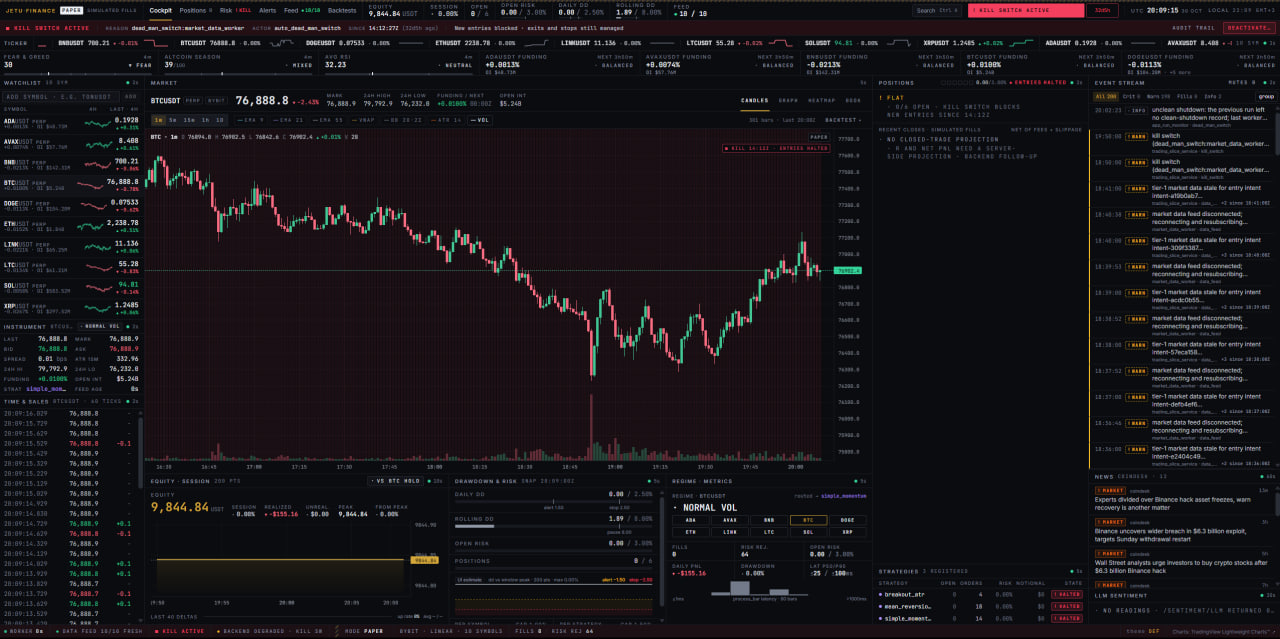
Task: Select AVAXUSDT row in watchlist
Action: click(x=70, y=144)
